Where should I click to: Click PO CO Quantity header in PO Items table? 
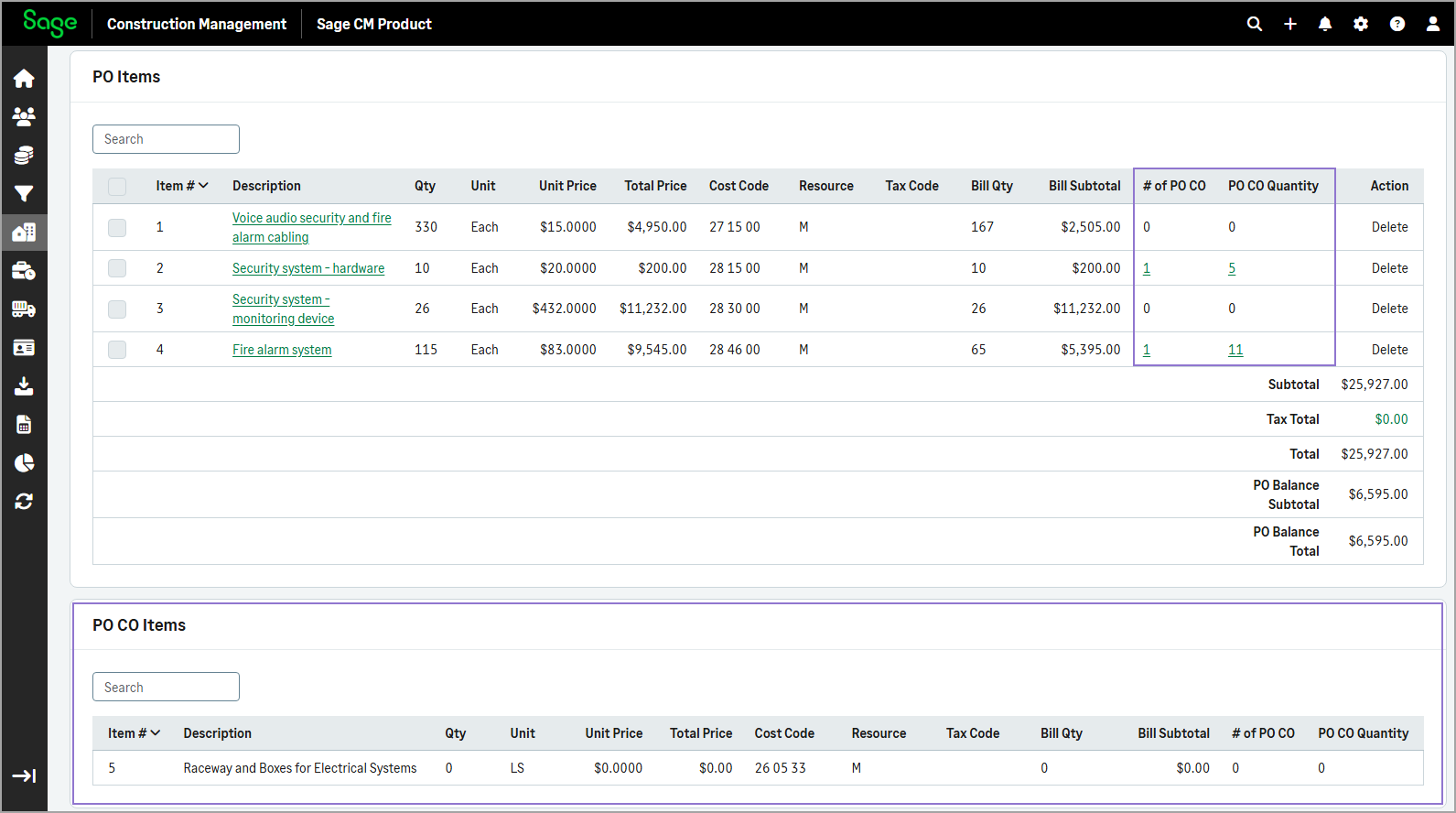pos(1273,186)
